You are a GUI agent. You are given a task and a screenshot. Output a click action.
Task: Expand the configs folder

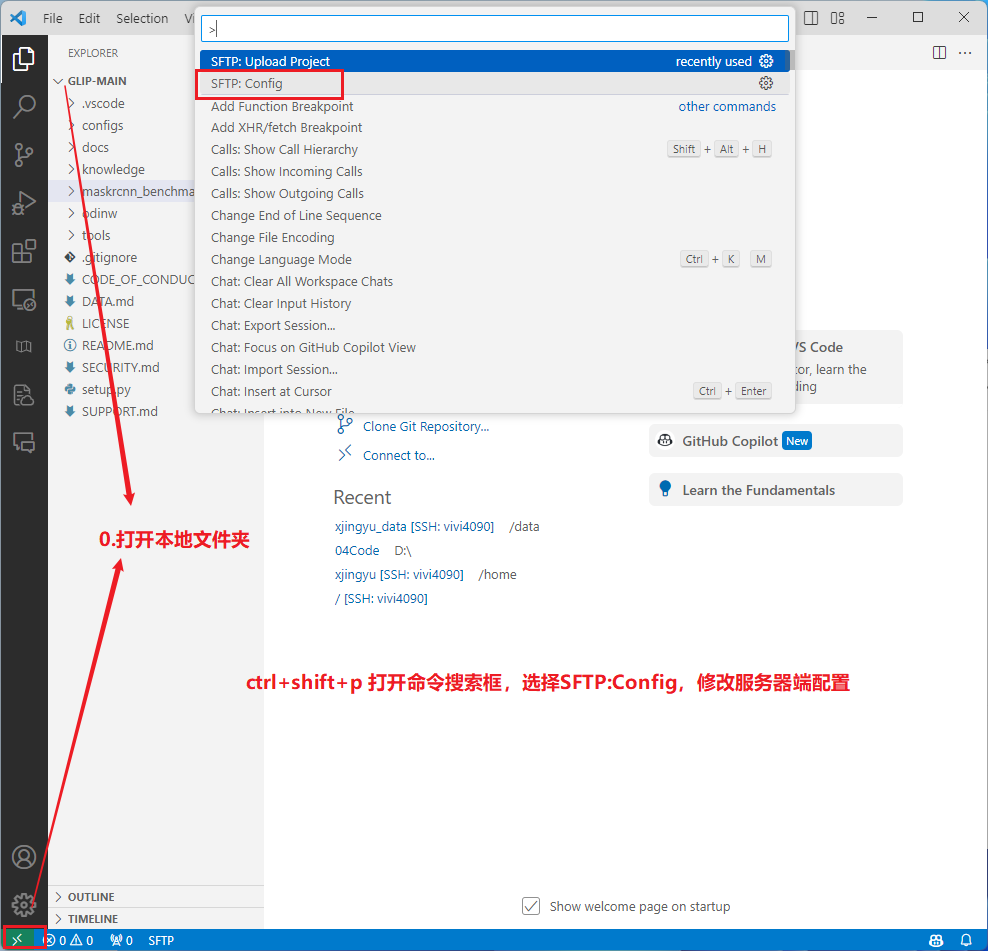[71, 125]
